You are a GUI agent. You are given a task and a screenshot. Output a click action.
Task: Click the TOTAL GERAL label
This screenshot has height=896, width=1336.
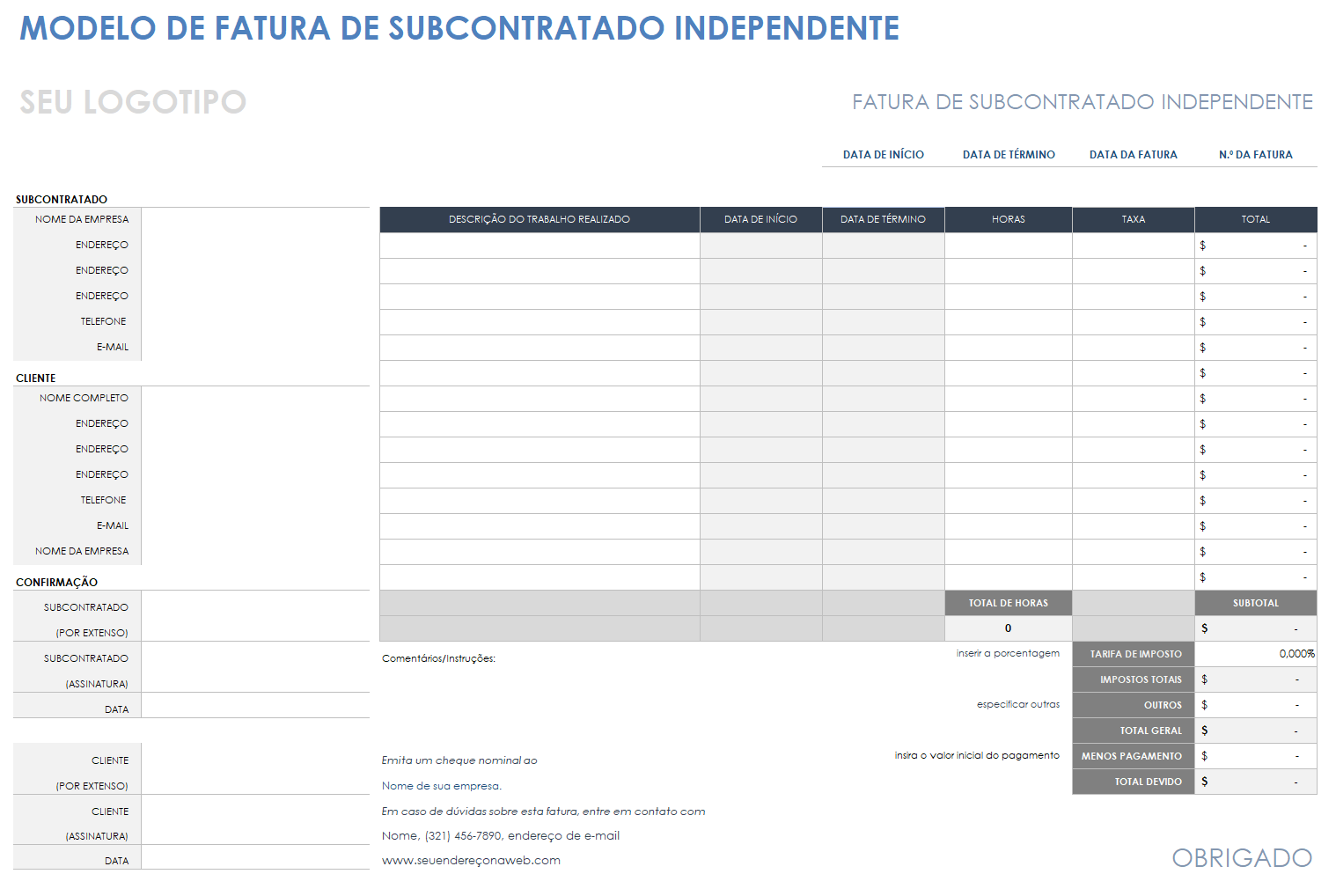tap(1134, 731)
